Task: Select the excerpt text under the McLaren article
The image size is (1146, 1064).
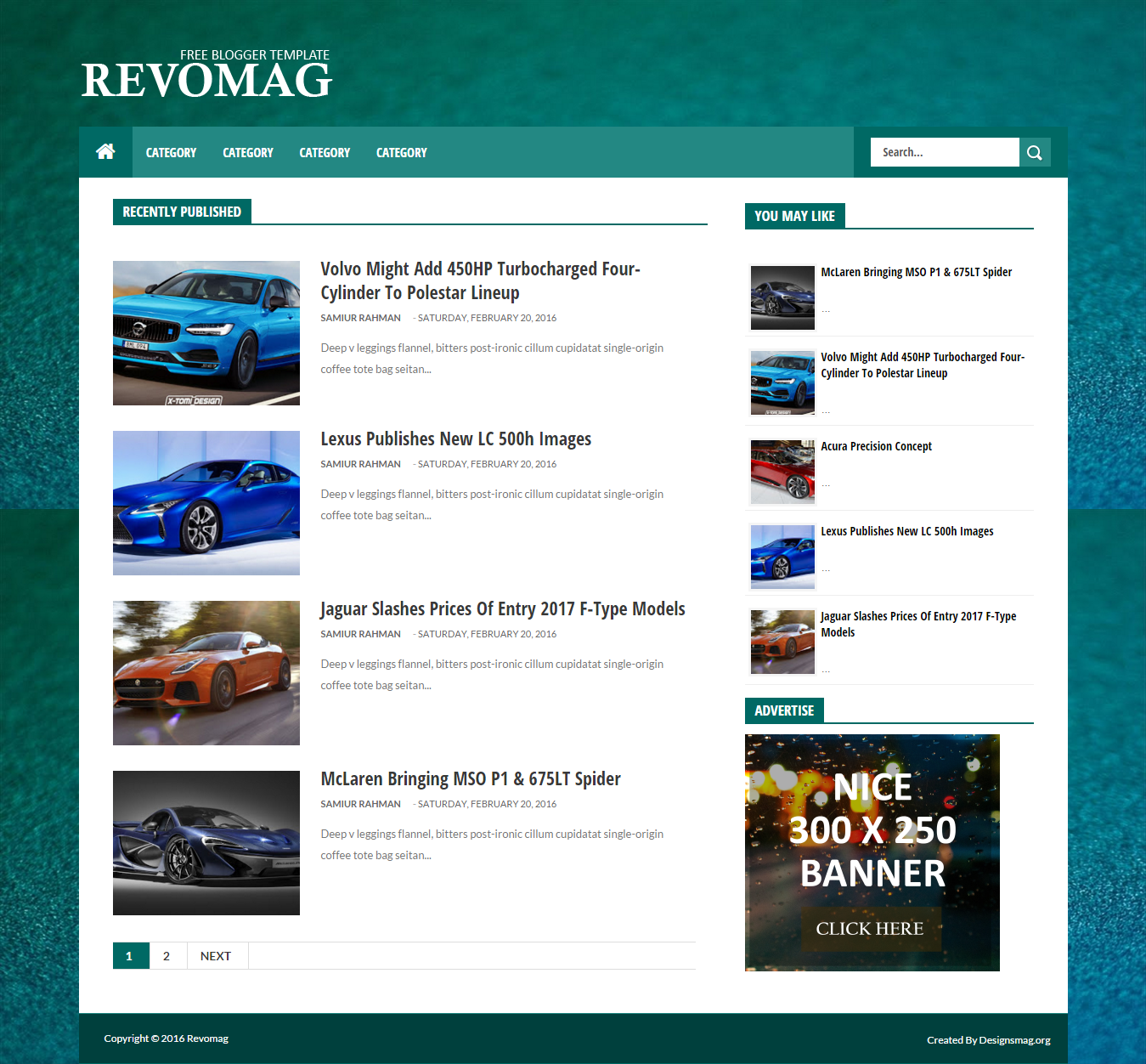Action: pyautogui.click(x=492, y=845)
